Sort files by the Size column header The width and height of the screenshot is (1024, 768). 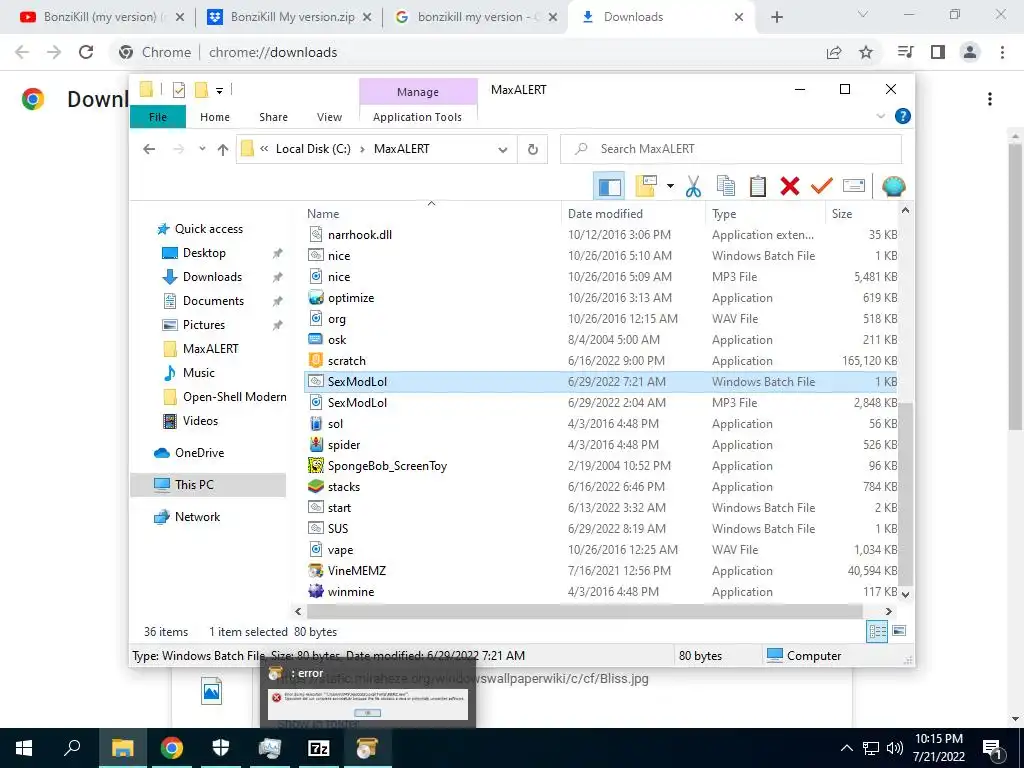[x=842, y=214]
